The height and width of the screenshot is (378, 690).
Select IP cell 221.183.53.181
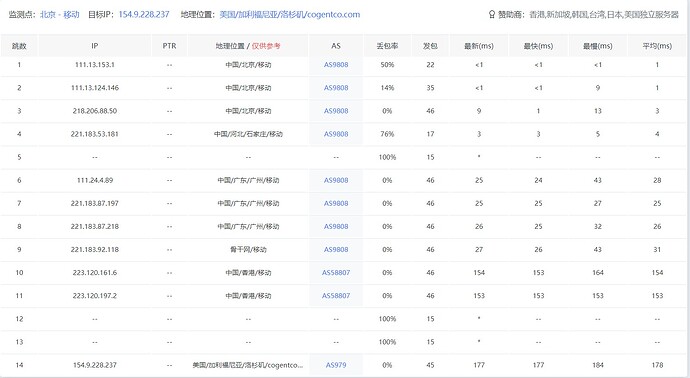coord(95,134)
